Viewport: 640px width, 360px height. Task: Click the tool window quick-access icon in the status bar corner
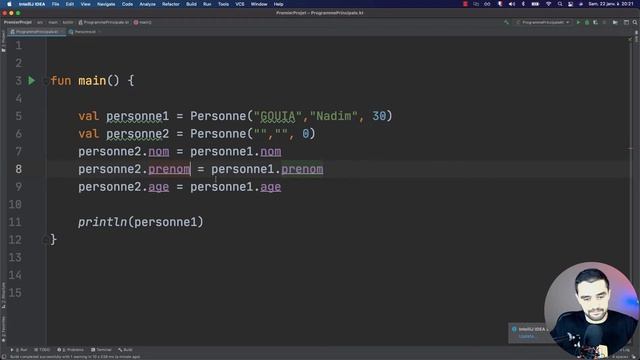tap(3, 356)
